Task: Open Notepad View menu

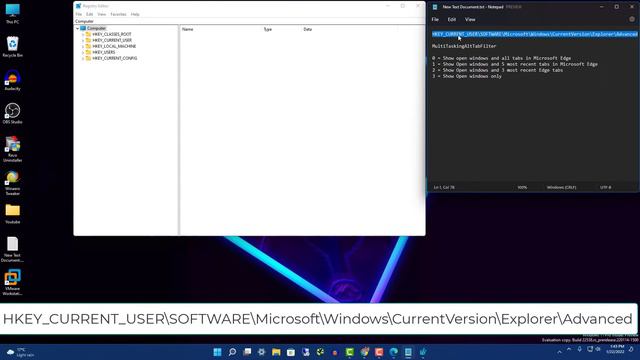Action: pyautogui.click(x=470, y=19)
